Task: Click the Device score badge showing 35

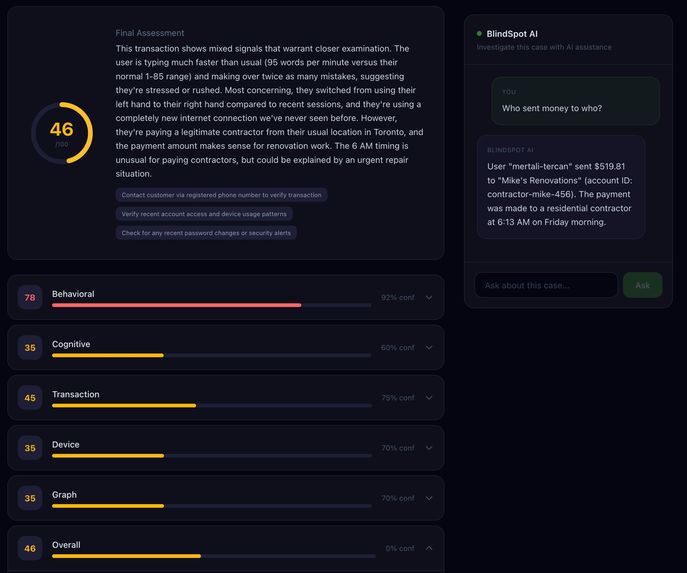Action: tap(30, 448)
